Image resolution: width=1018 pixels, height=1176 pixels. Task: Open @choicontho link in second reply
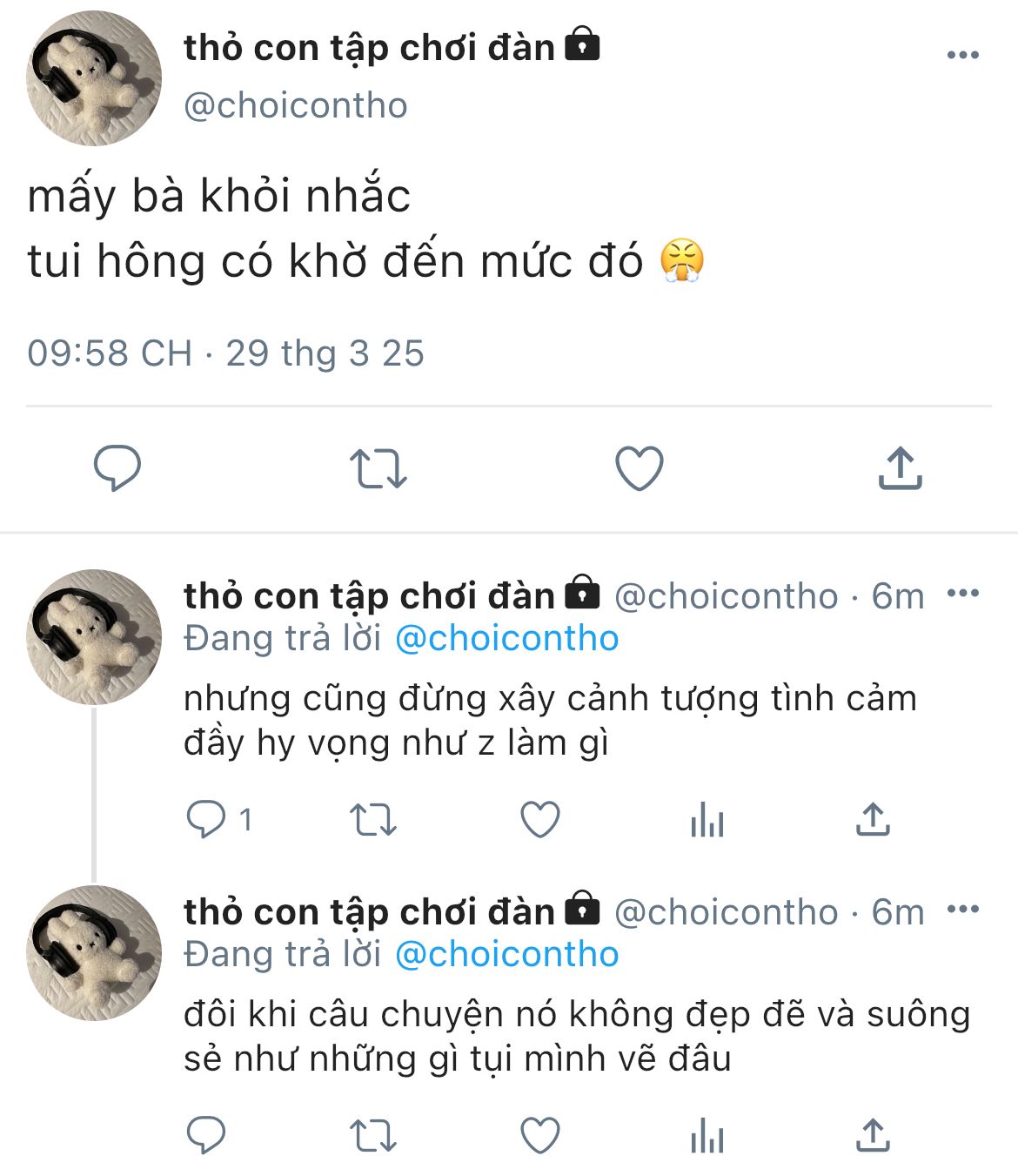(506, 955)
